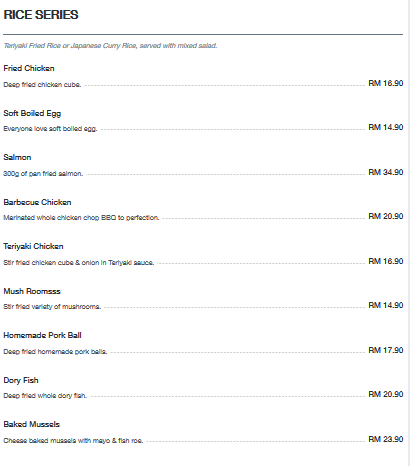Image resolution: width=410 pixels, height=466 pixels.
Task: Click the Mush Roomsss item title
Action: coord(32,291)
